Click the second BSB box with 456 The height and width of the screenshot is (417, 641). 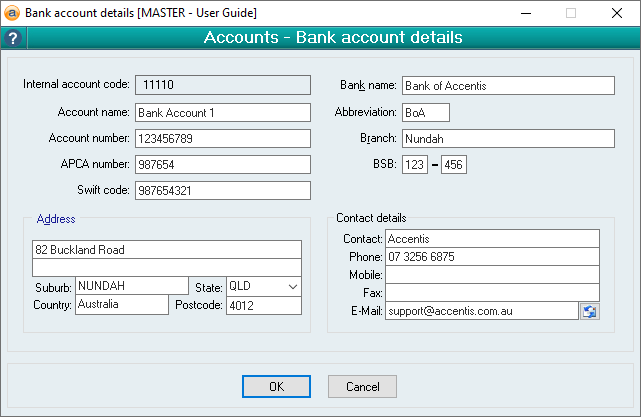pos(455,164)
